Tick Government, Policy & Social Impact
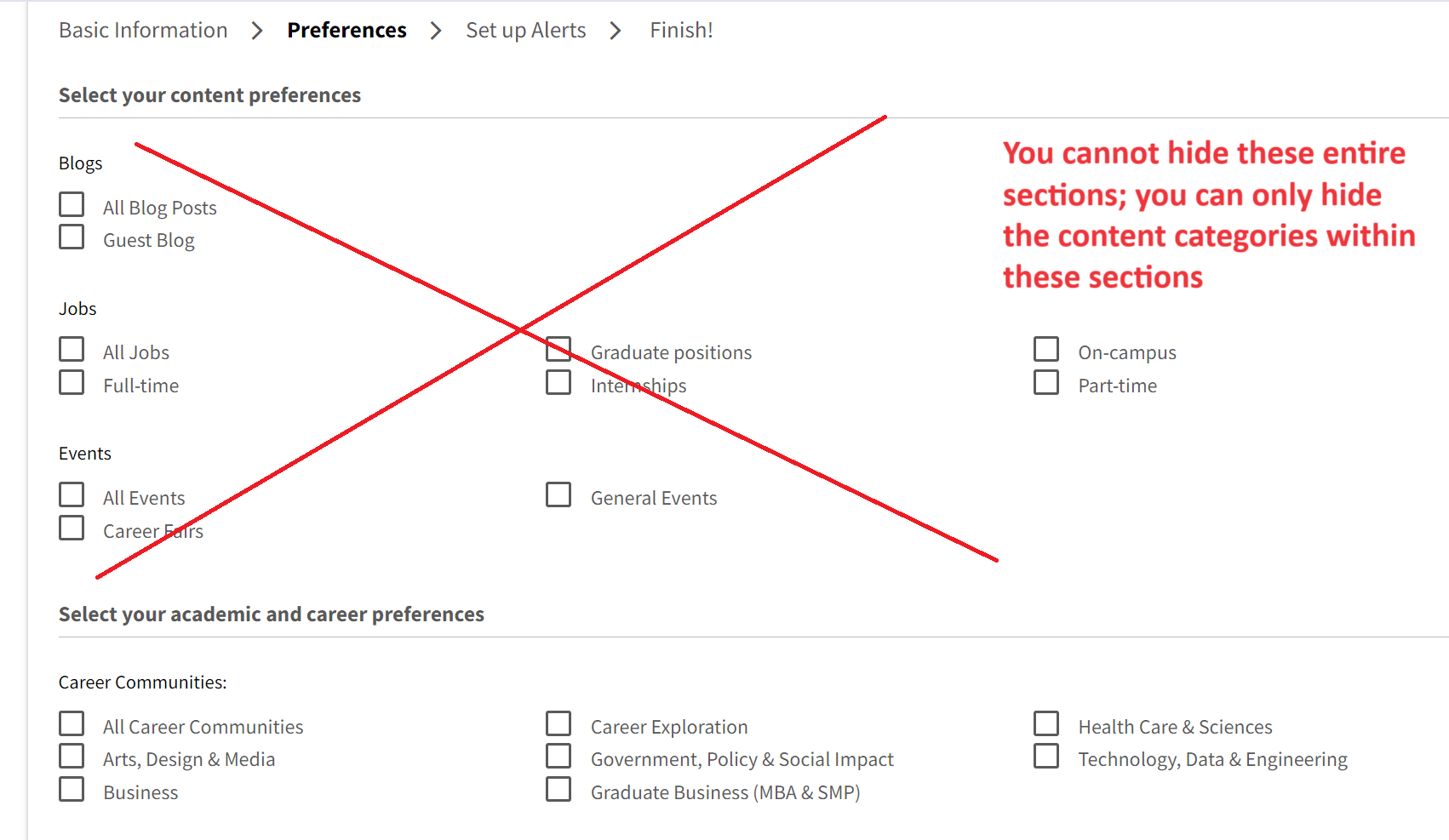This screenshot has height=840, width=1449. [x=558, y=757]
